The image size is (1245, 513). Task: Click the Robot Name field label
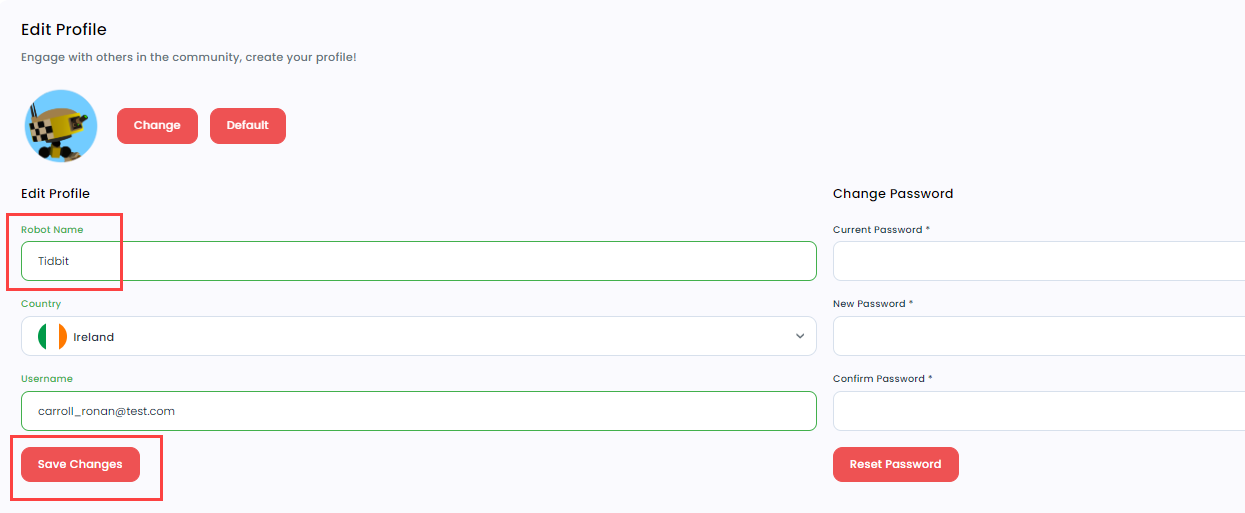click(x=52, y=230)
